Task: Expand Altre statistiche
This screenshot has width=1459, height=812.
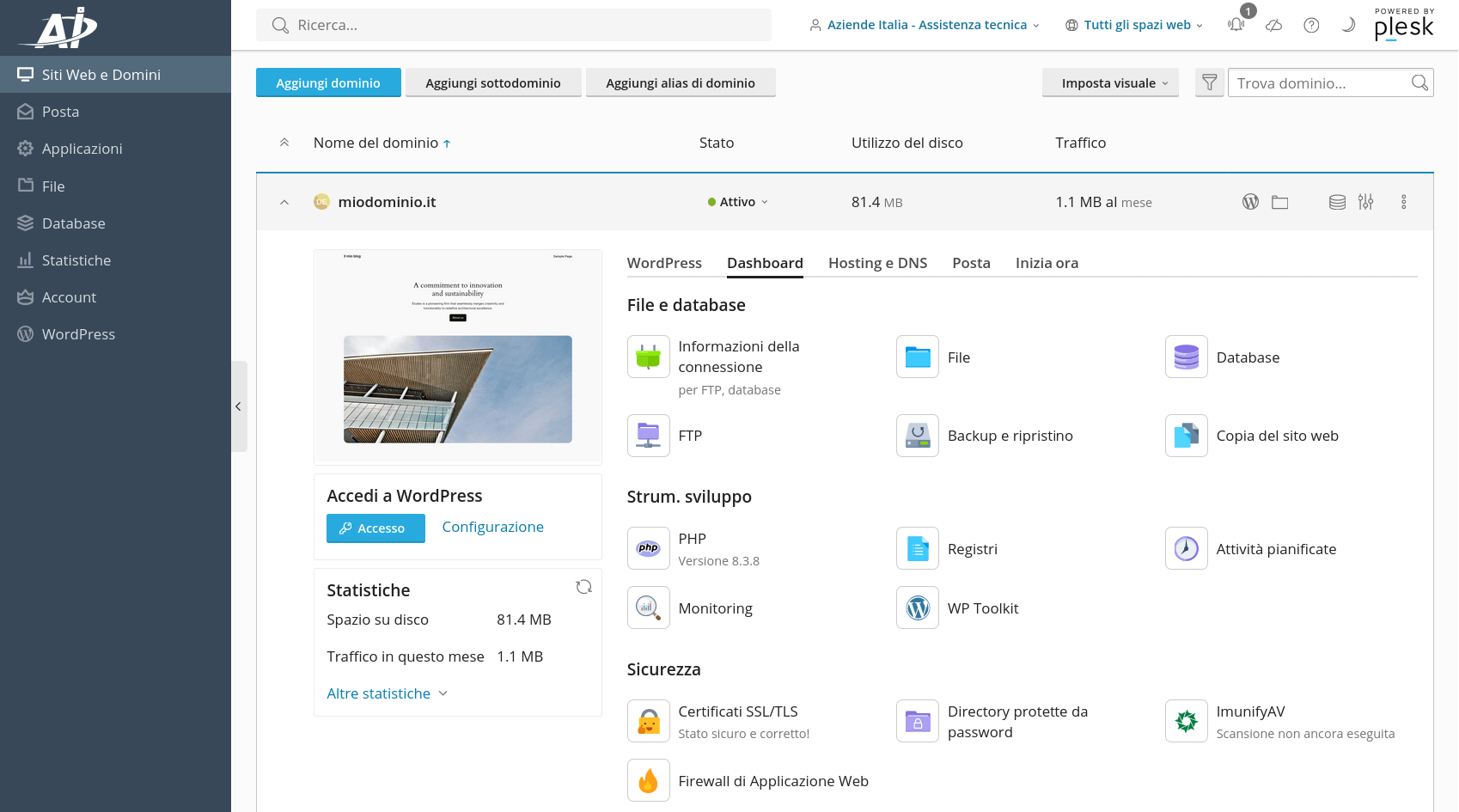Action: (x=388, y=693)
